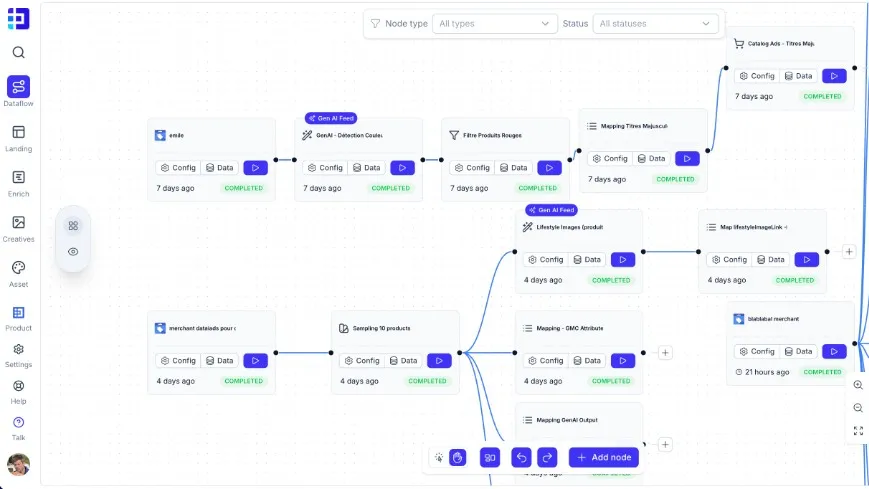The width and height of the screenshot is (869, 489).
Task: Open Config of GenAI - Détection Couleur node
Action: click(325, 167)
